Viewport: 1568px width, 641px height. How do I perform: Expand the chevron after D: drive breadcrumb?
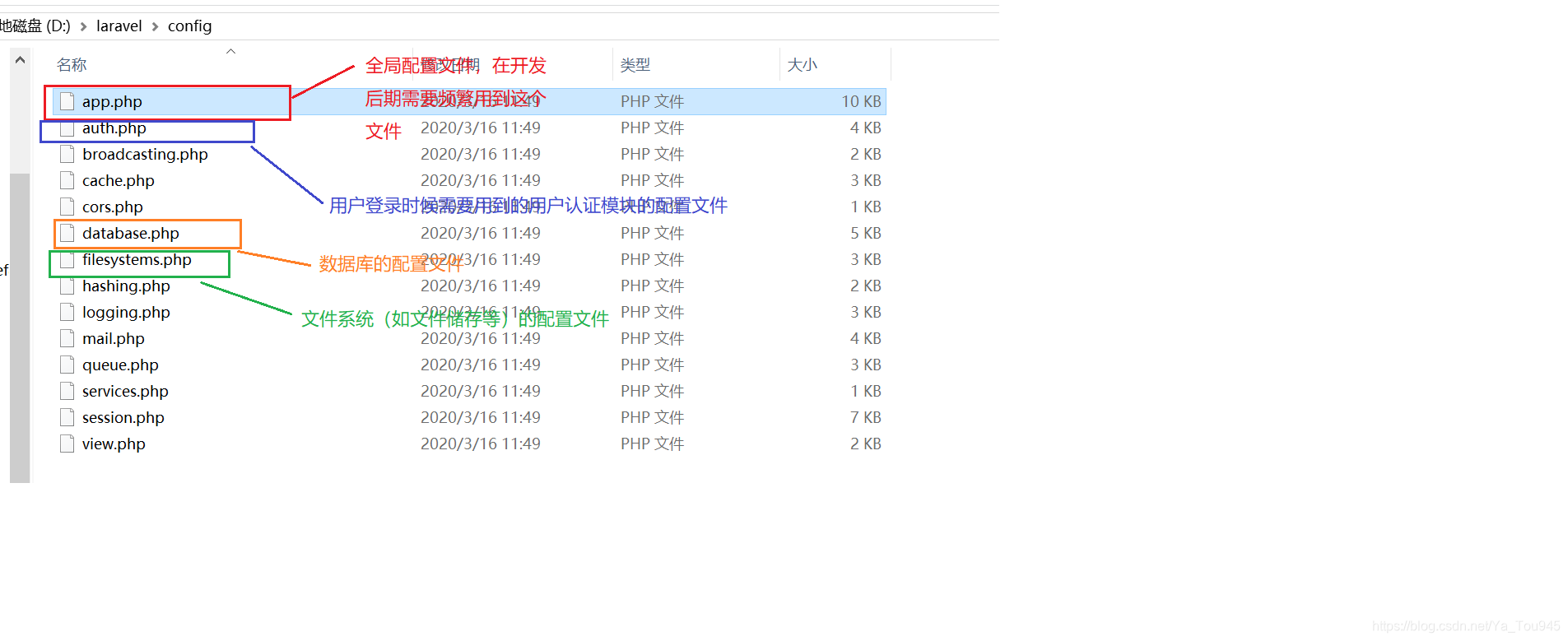point(83,26)
